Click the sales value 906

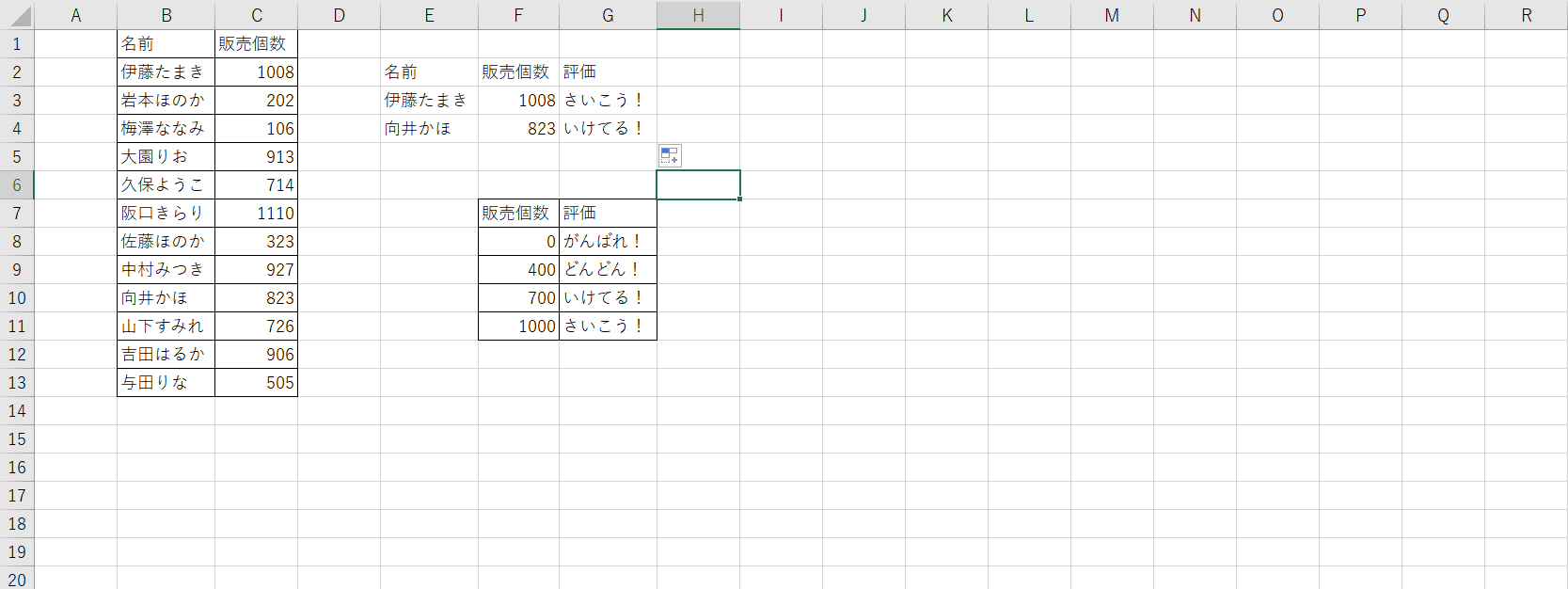(257, 355)
